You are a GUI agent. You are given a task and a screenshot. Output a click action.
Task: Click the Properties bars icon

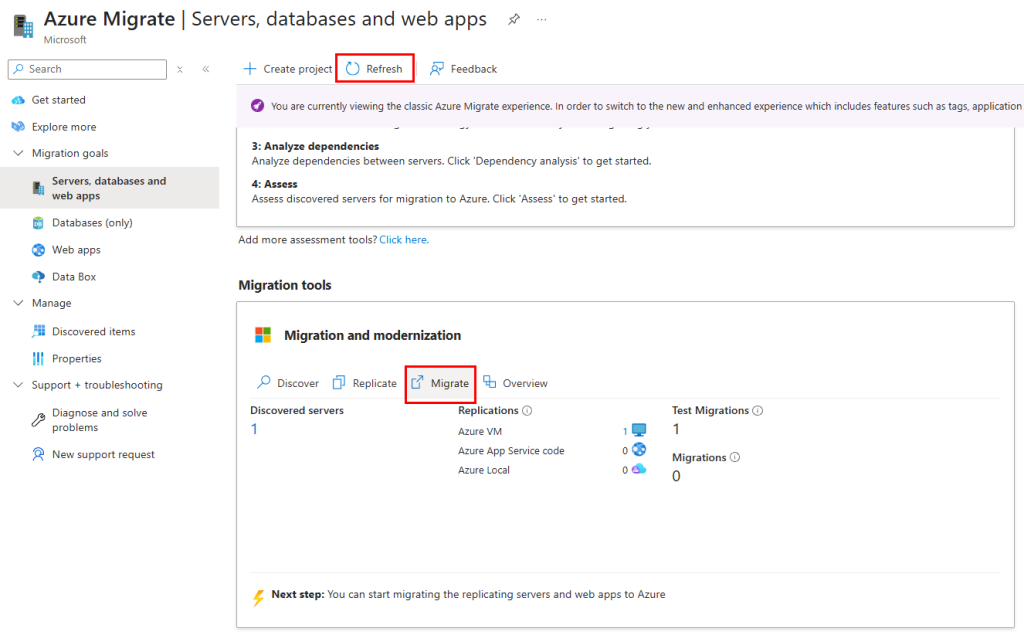pos(39,359)
